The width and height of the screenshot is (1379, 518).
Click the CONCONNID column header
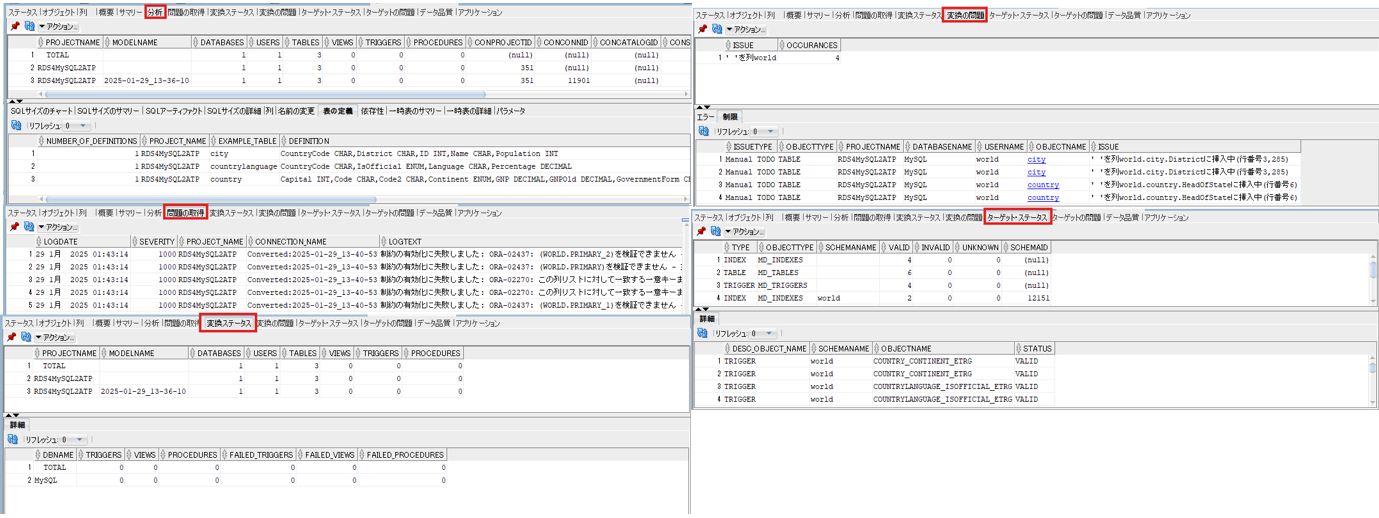[565, 43]
